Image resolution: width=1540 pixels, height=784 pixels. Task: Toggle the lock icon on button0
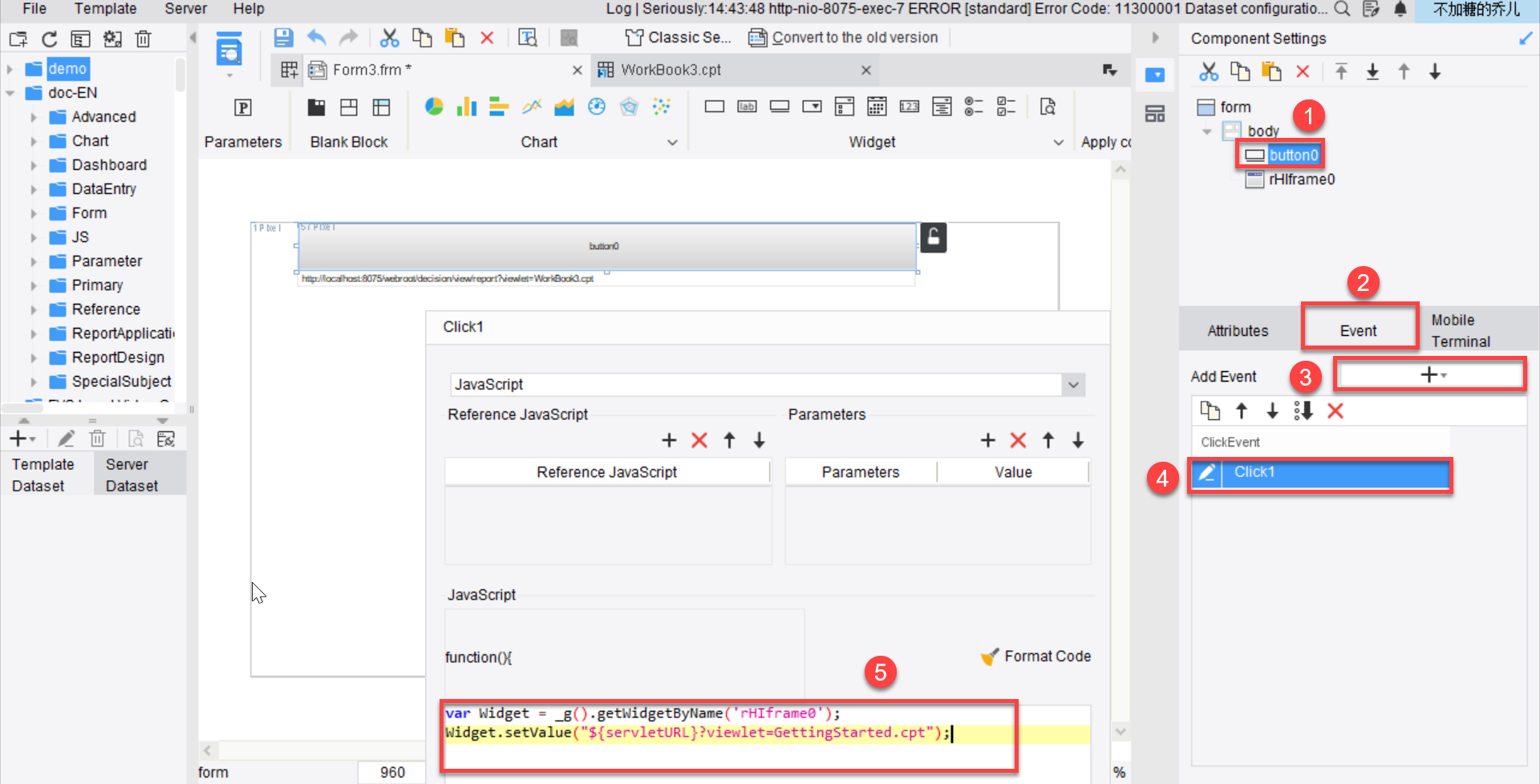(x=933, y=237)
